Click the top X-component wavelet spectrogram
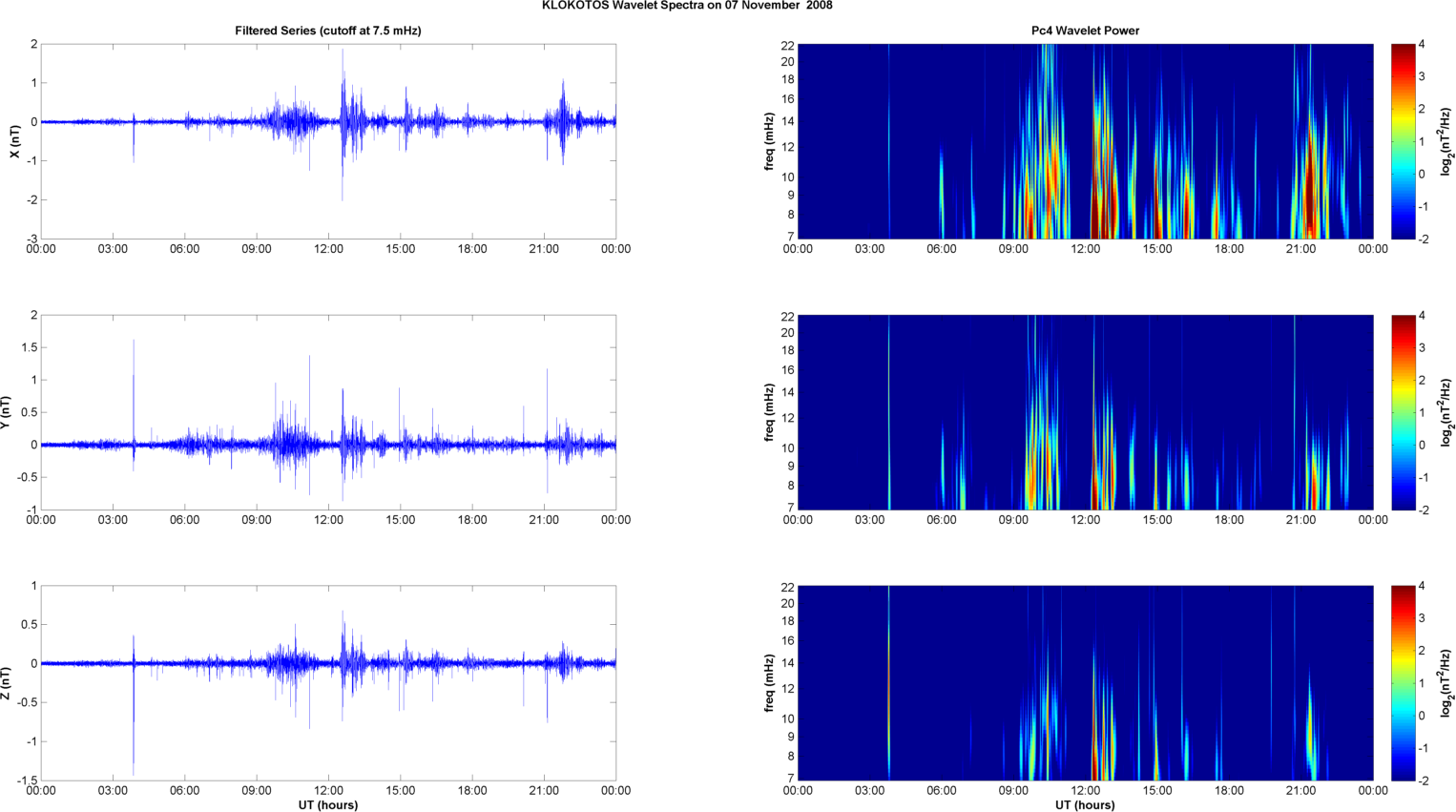Viewport: 1456px width, 812px height. [x=1085, y=141]
